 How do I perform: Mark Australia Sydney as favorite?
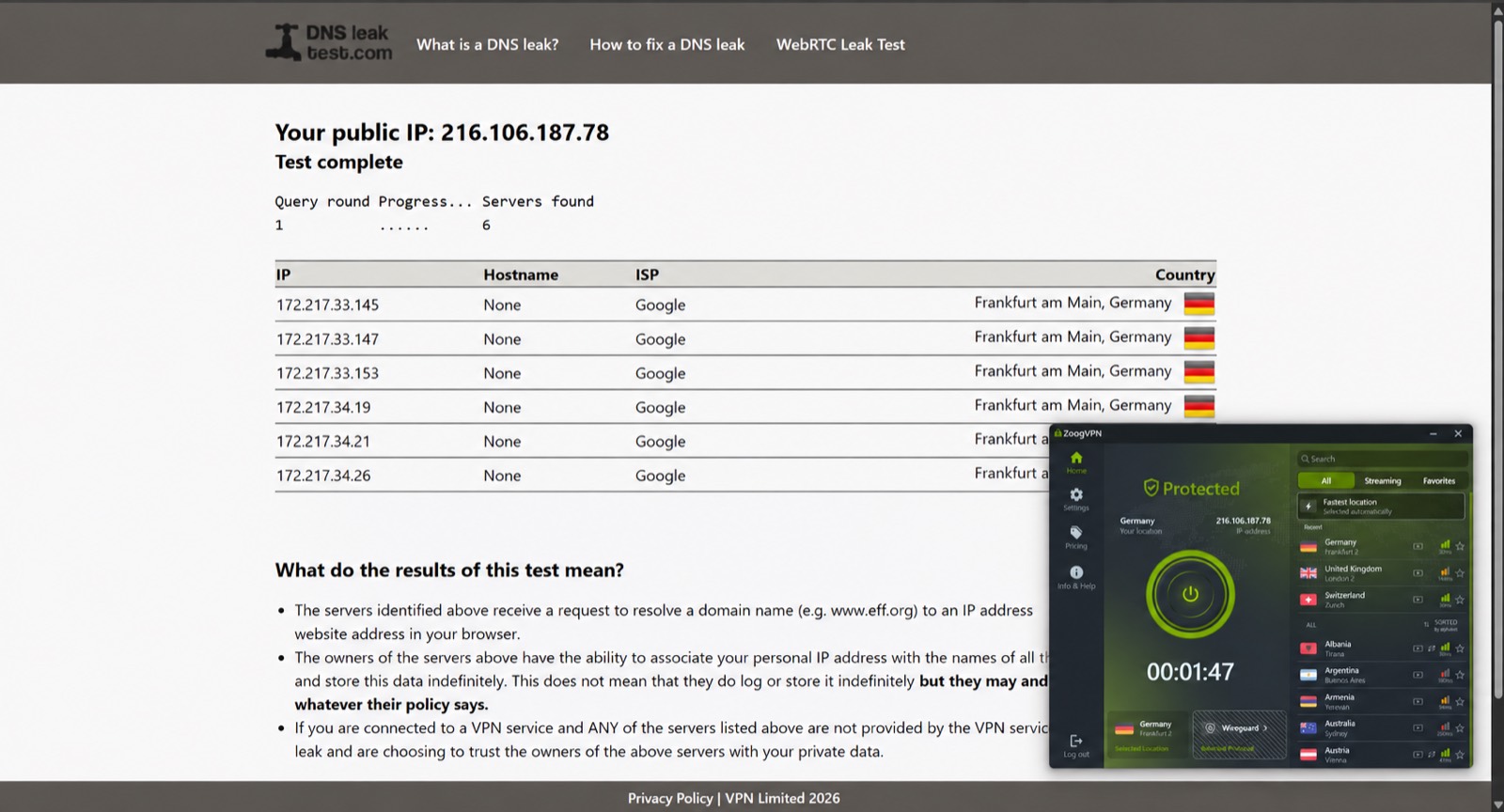point(1460,727)
